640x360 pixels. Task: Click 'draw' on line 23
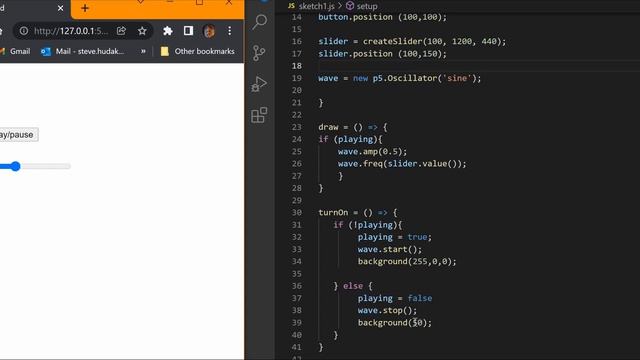(x=328, y=127)
